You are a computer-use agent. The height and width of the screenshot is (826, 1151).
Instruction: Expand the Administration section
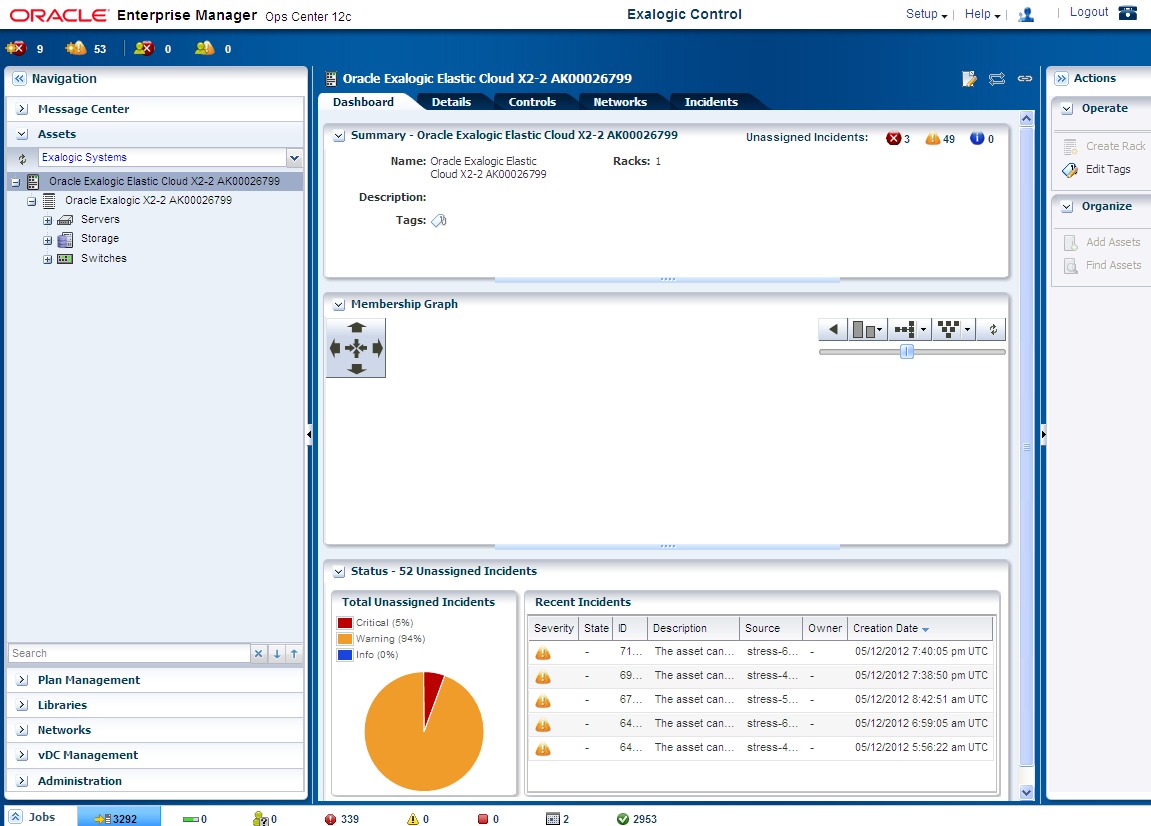(x=23, y=781)
